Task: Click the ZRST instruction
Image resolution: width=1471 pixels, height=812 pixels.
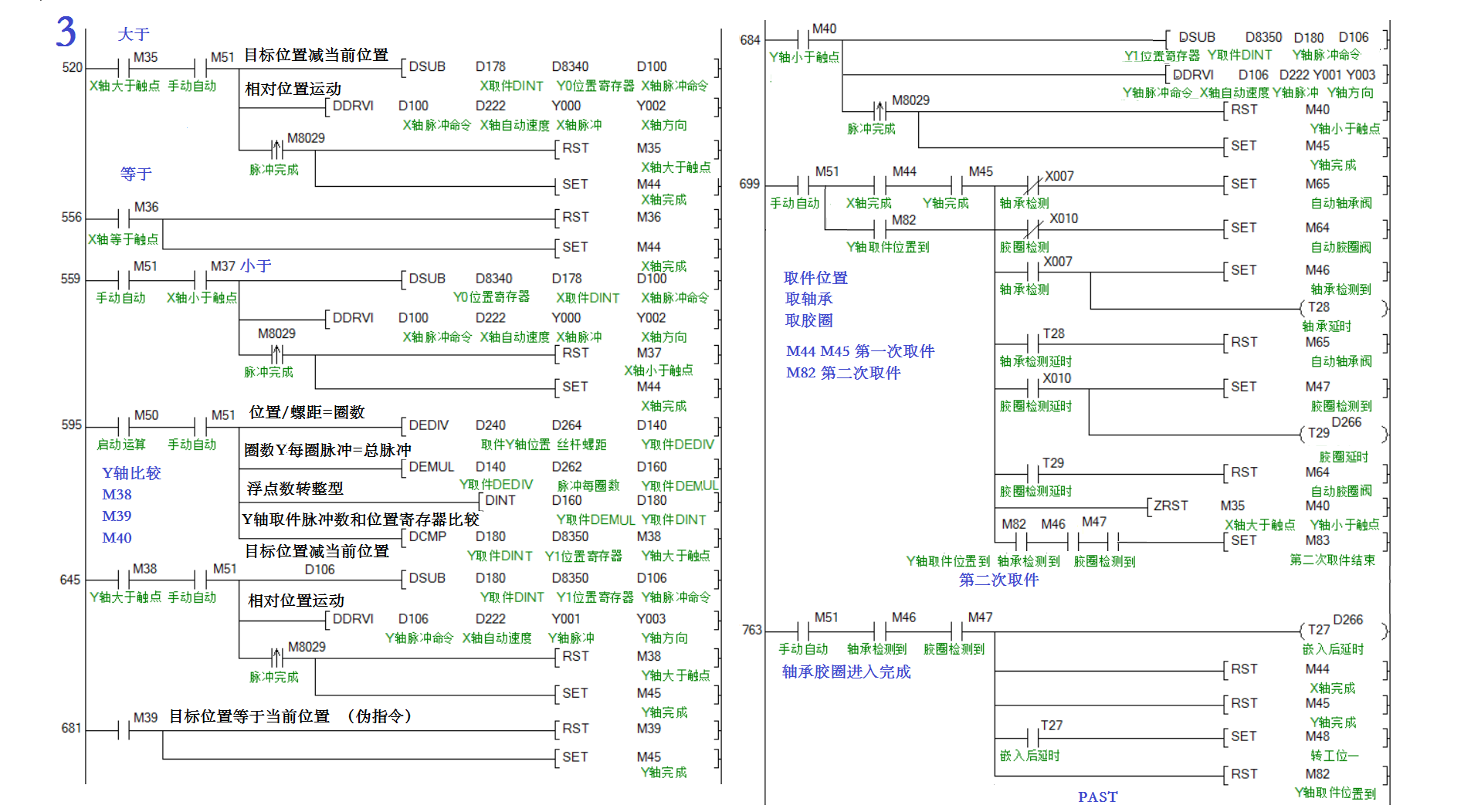Action: click(x=1171, y=506)
